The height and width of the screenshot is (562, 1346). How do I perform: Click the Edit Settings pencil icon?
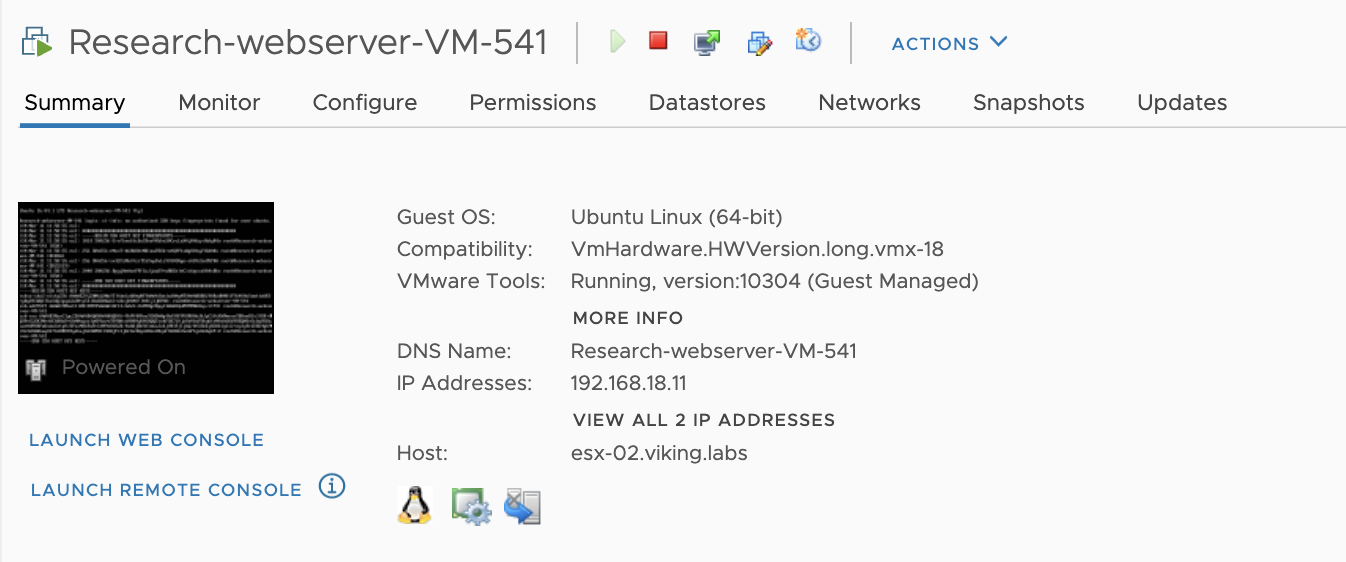click(760, 42)
